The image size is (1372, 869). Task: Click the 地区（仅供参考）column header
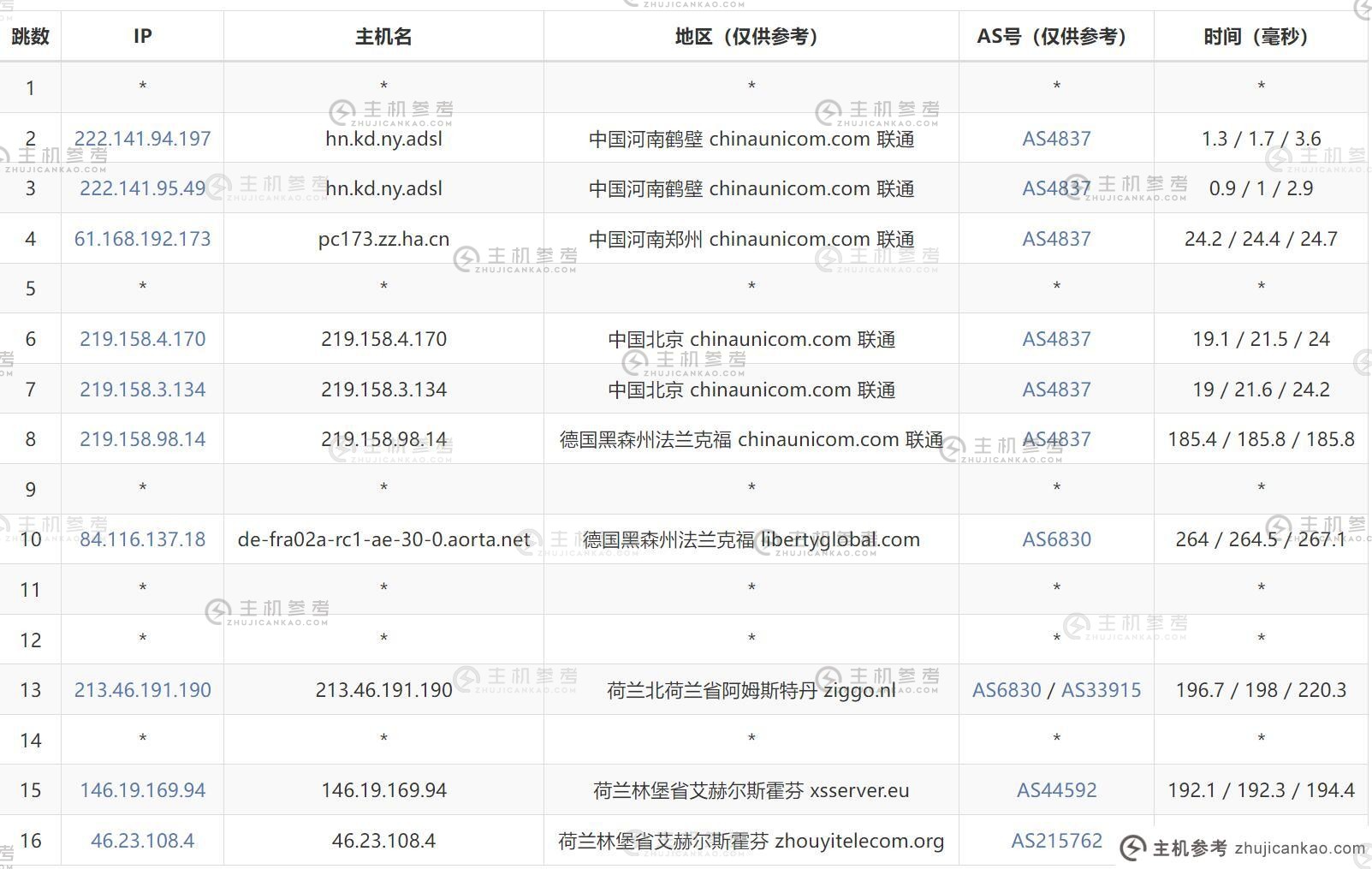(x=751, y=36)
